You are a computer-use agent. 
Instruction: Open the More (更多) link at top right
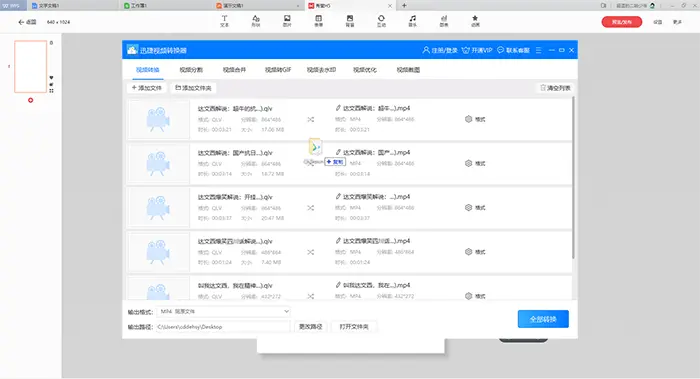tap(677, 22)
